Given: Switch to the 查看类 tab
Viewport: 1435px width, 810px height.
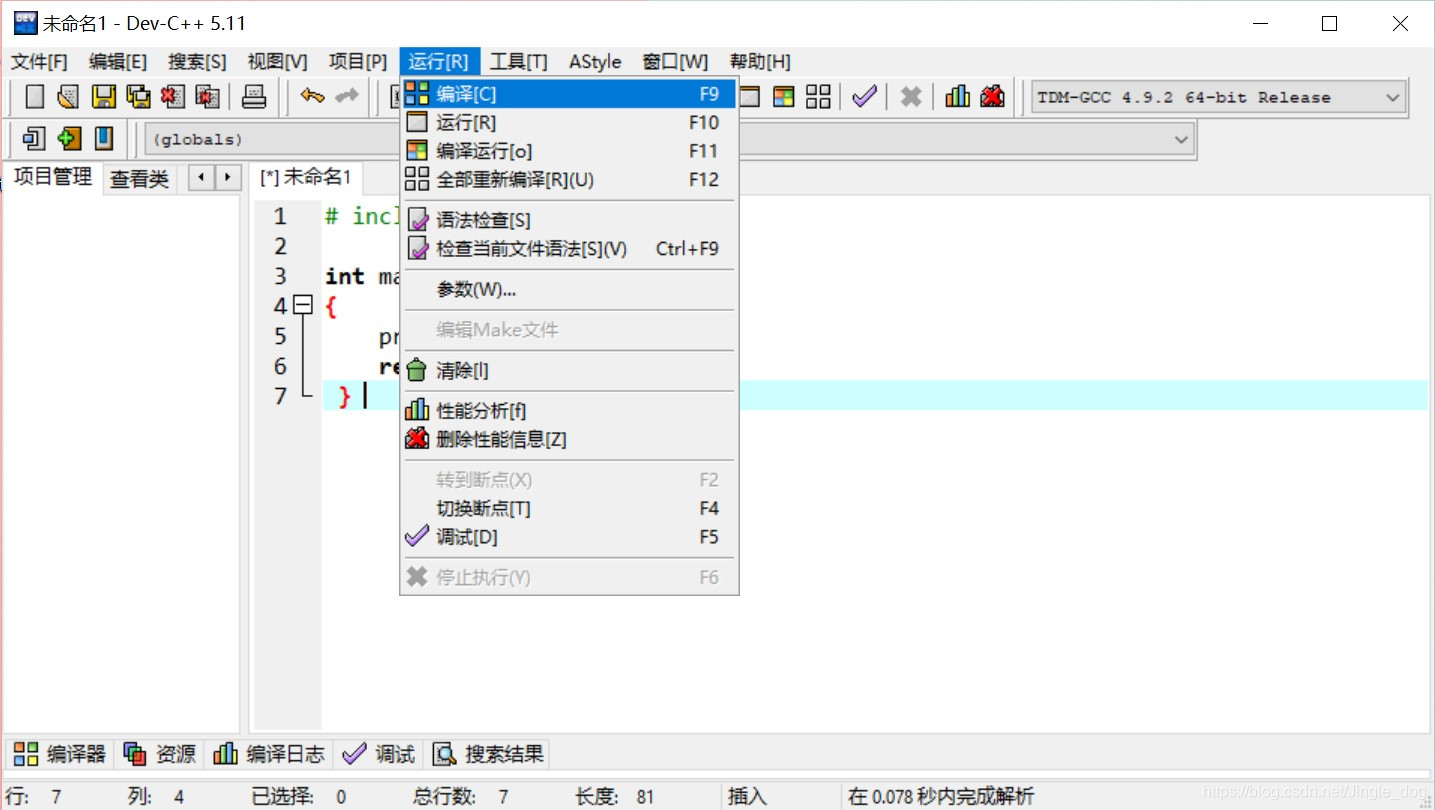Looking at the screenshot, I should 140,180.
